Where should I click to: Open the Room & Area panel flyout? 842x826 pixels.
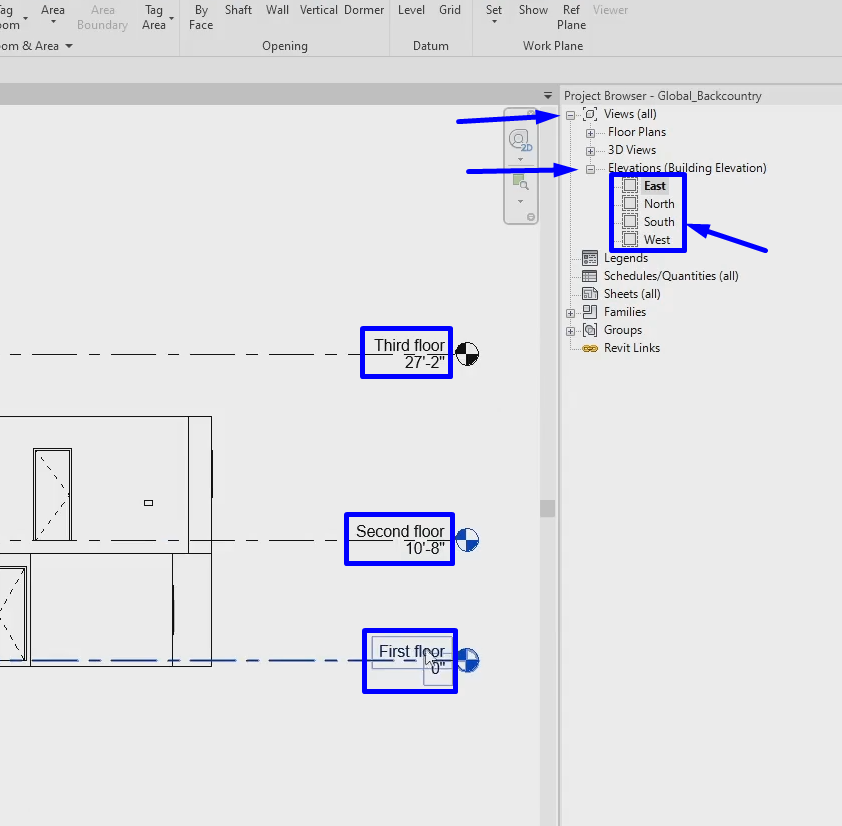tap(68, 45)
